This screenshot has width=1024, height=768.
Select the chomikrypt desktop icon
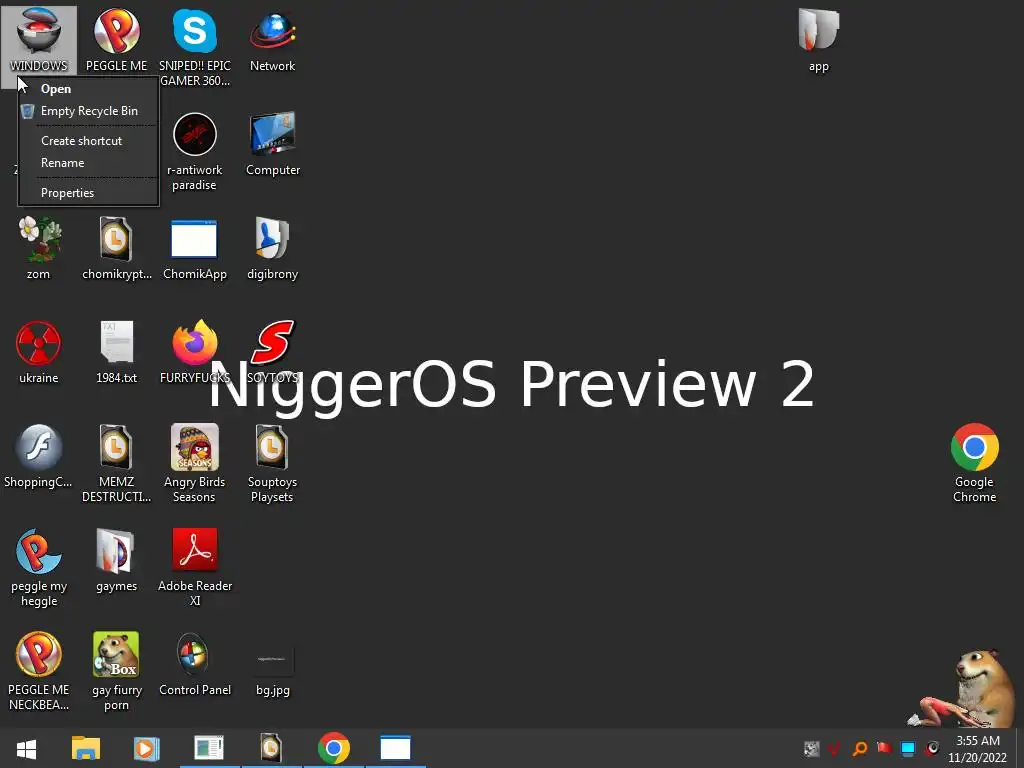[x=116, y=248]
